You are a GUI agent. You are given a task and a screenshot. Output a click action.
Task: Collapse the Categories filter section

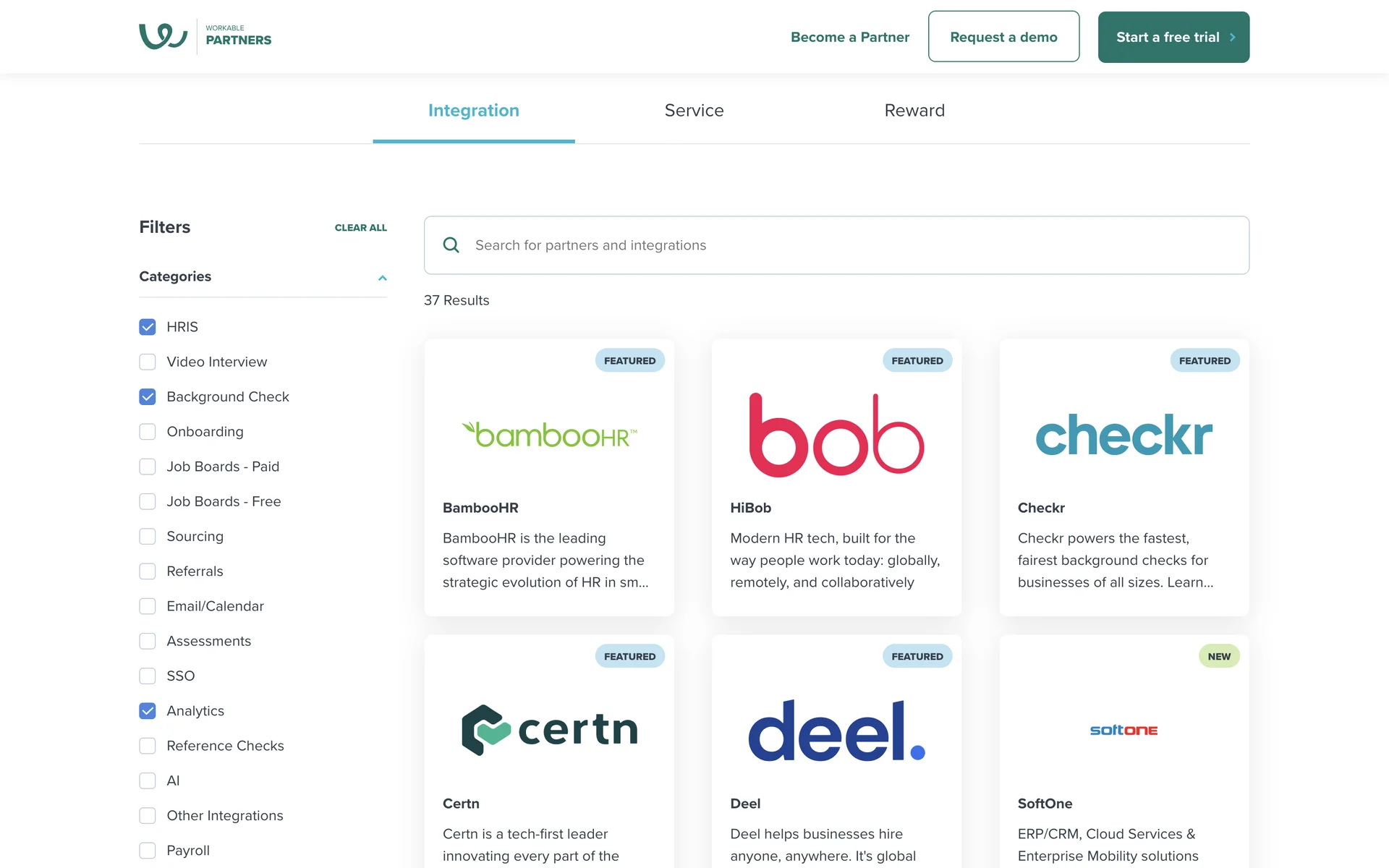point(382,278)
